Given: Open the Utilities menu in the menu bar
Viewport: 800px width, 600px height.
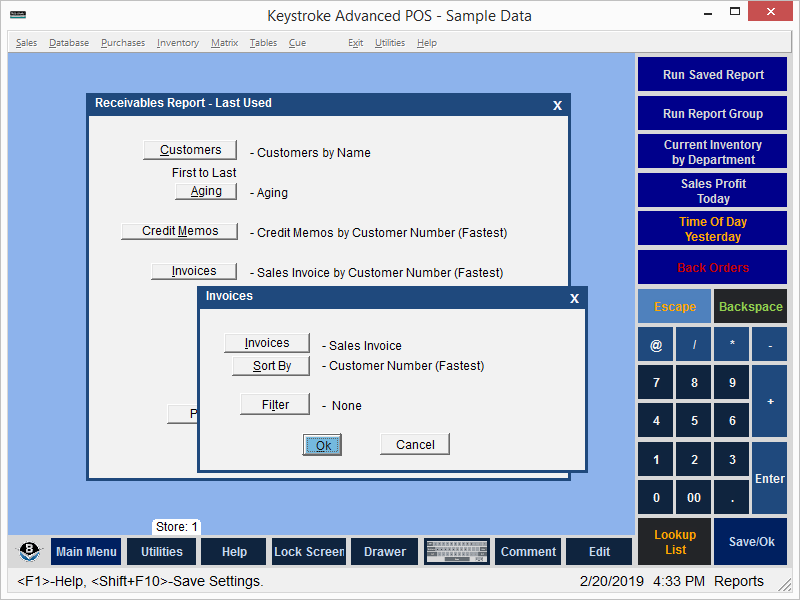Looking at the screenshot, I should (390, 43).
